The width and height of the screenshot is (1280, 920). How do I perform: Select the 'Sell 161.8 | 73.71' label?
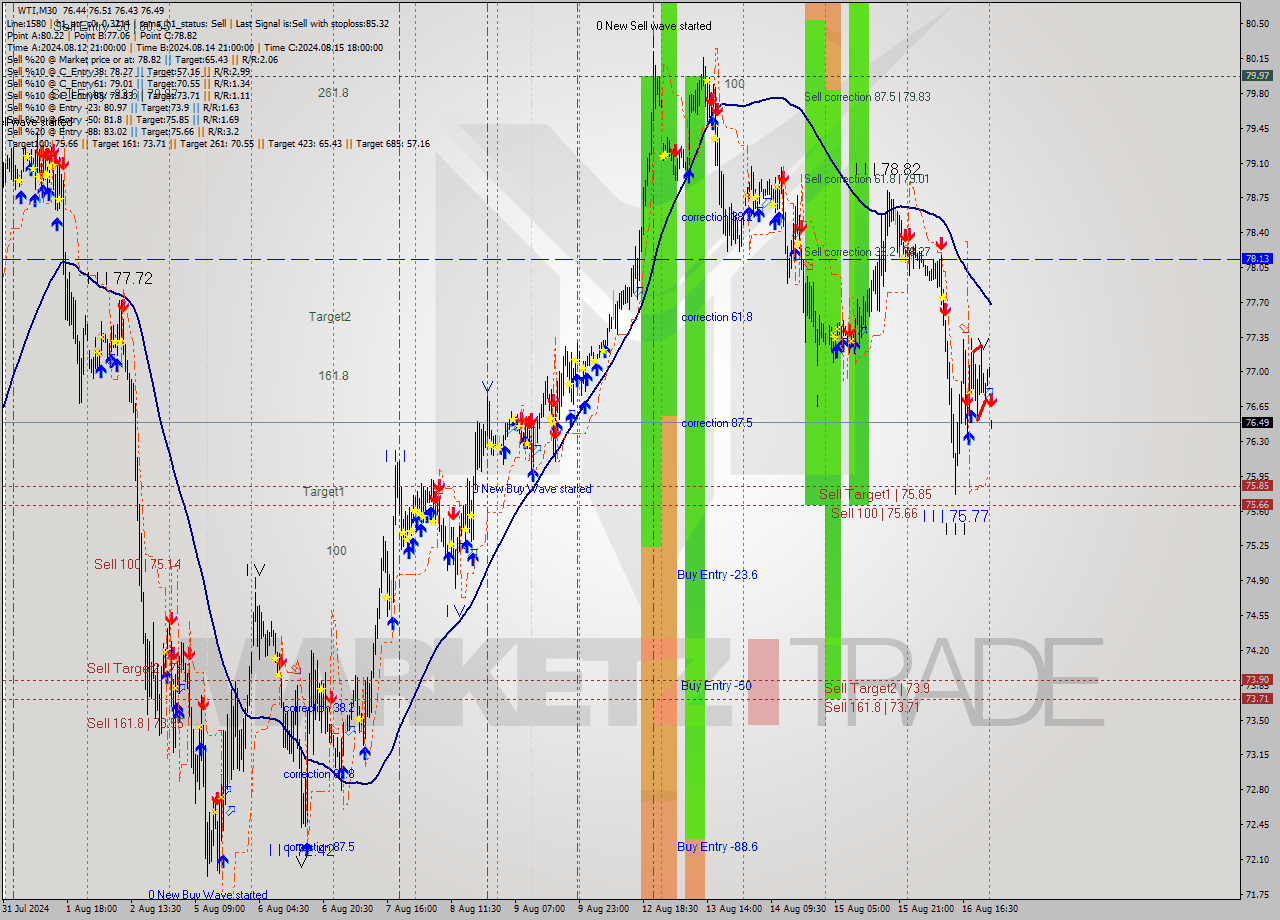tap(871, 707)
